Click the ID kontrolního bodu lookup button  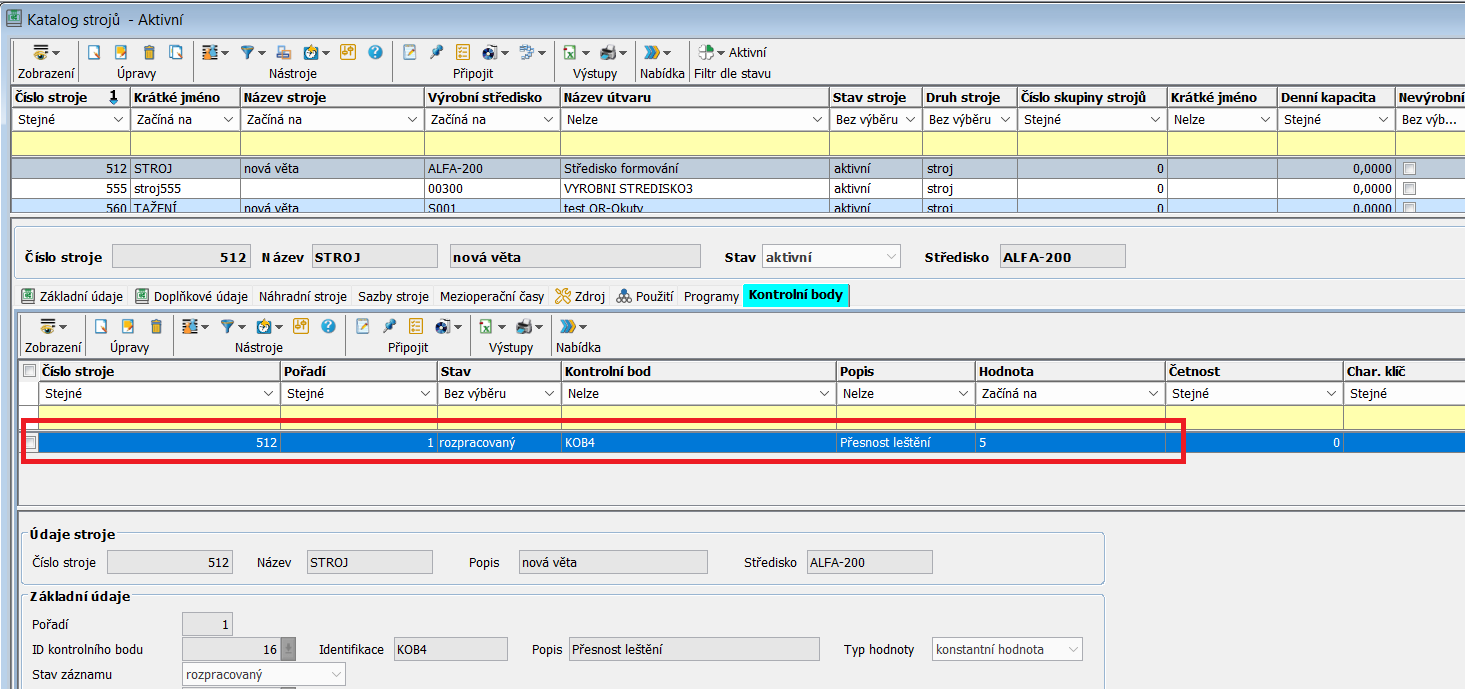(288, 650)
